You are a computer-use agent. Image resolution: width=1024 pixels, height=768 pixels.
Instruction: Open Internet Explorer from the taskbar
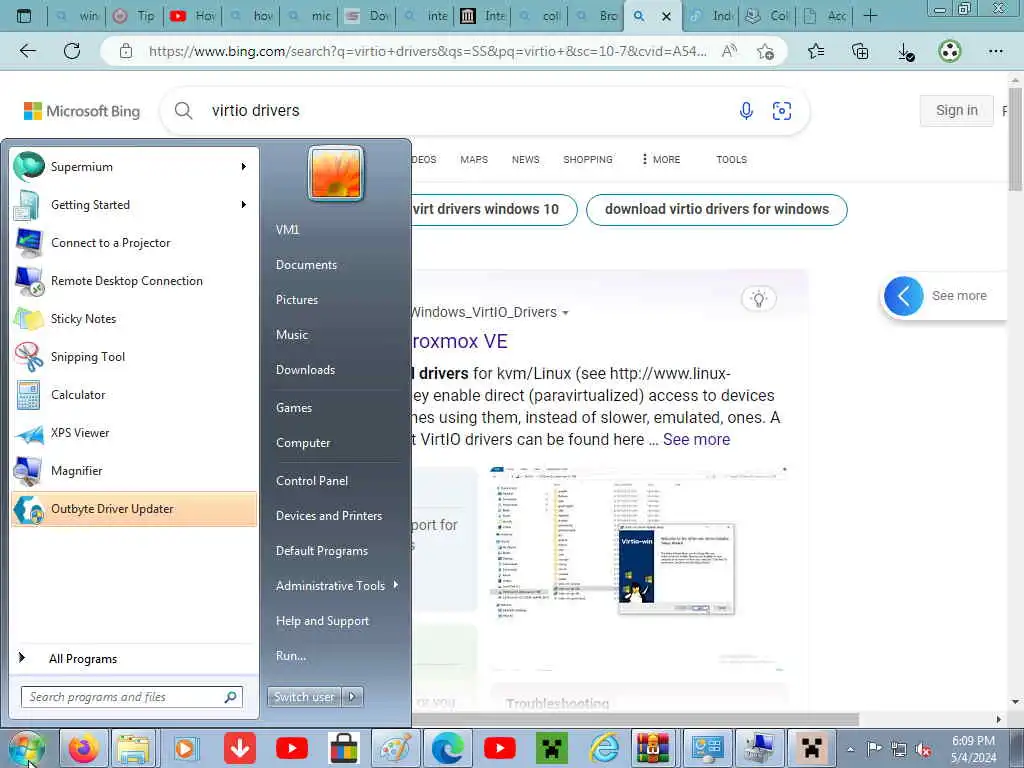(x=605, y=748)
